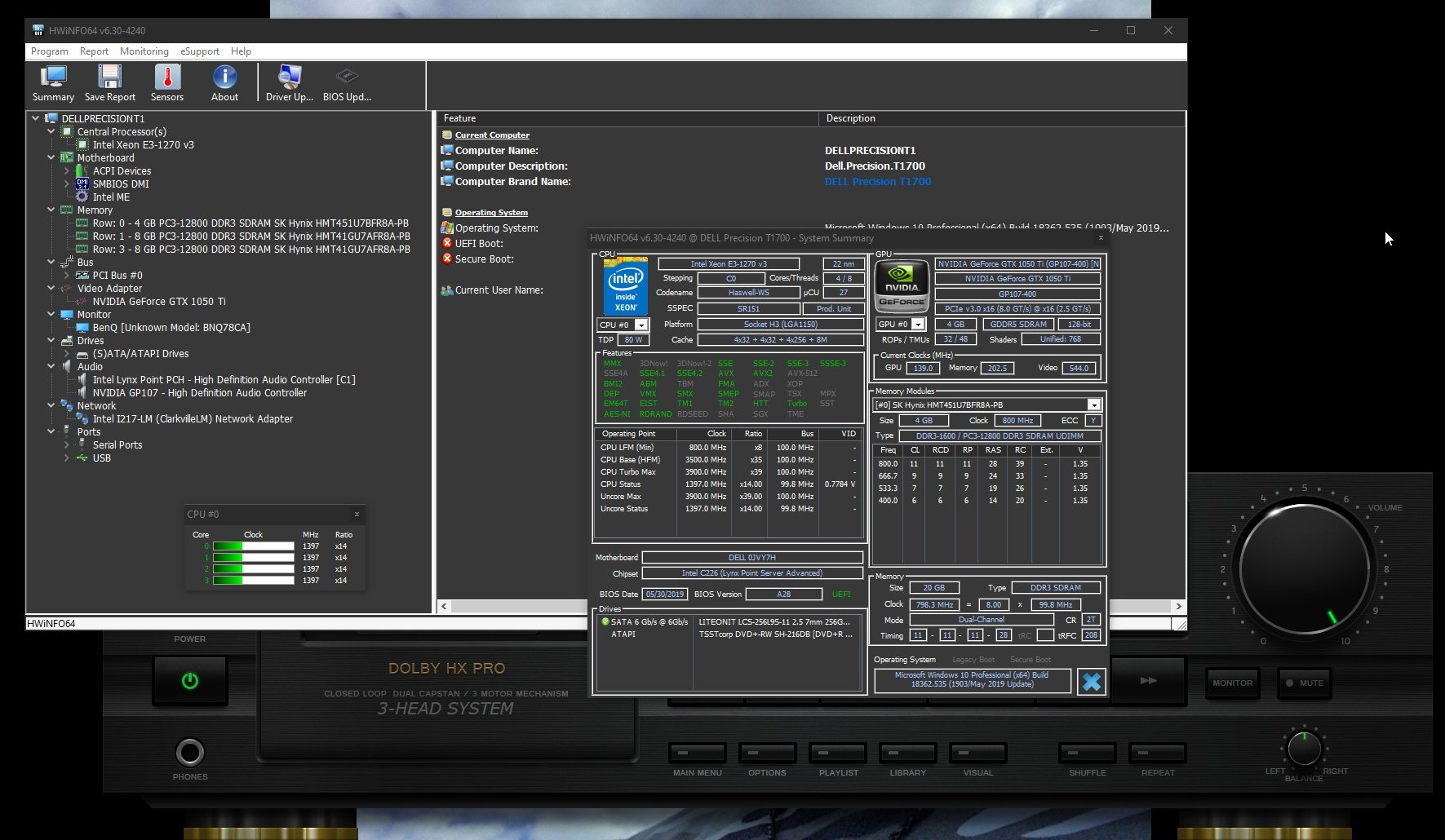Collapse the DELLPRECISIONT1 root node

(x=36, y=118)
